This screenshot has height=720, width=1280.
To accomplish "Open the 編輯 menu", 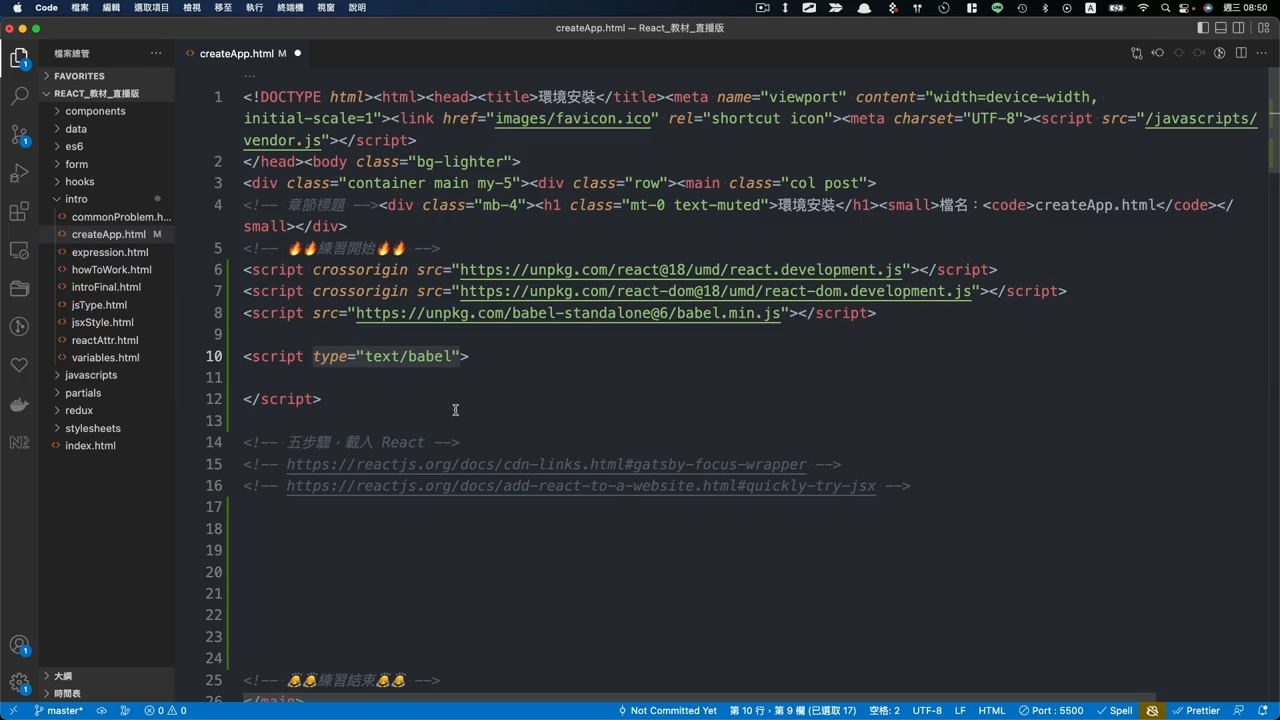I will coord(111,7).
